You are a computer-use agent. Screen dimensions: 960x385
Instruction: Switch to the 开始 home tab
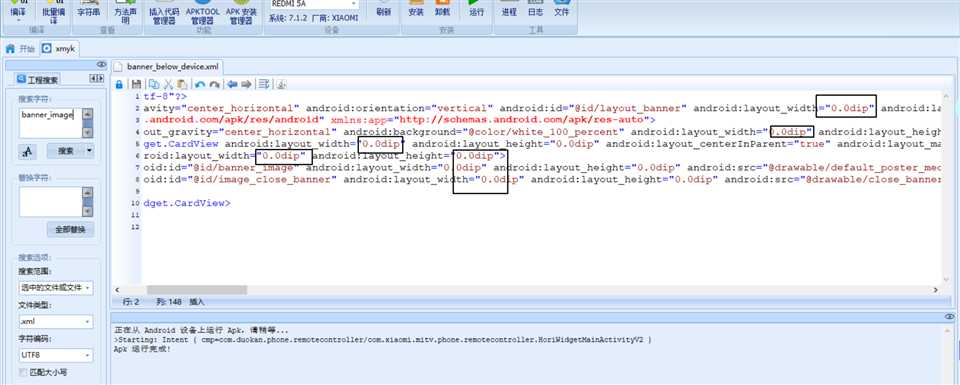(x=21, y=49)
